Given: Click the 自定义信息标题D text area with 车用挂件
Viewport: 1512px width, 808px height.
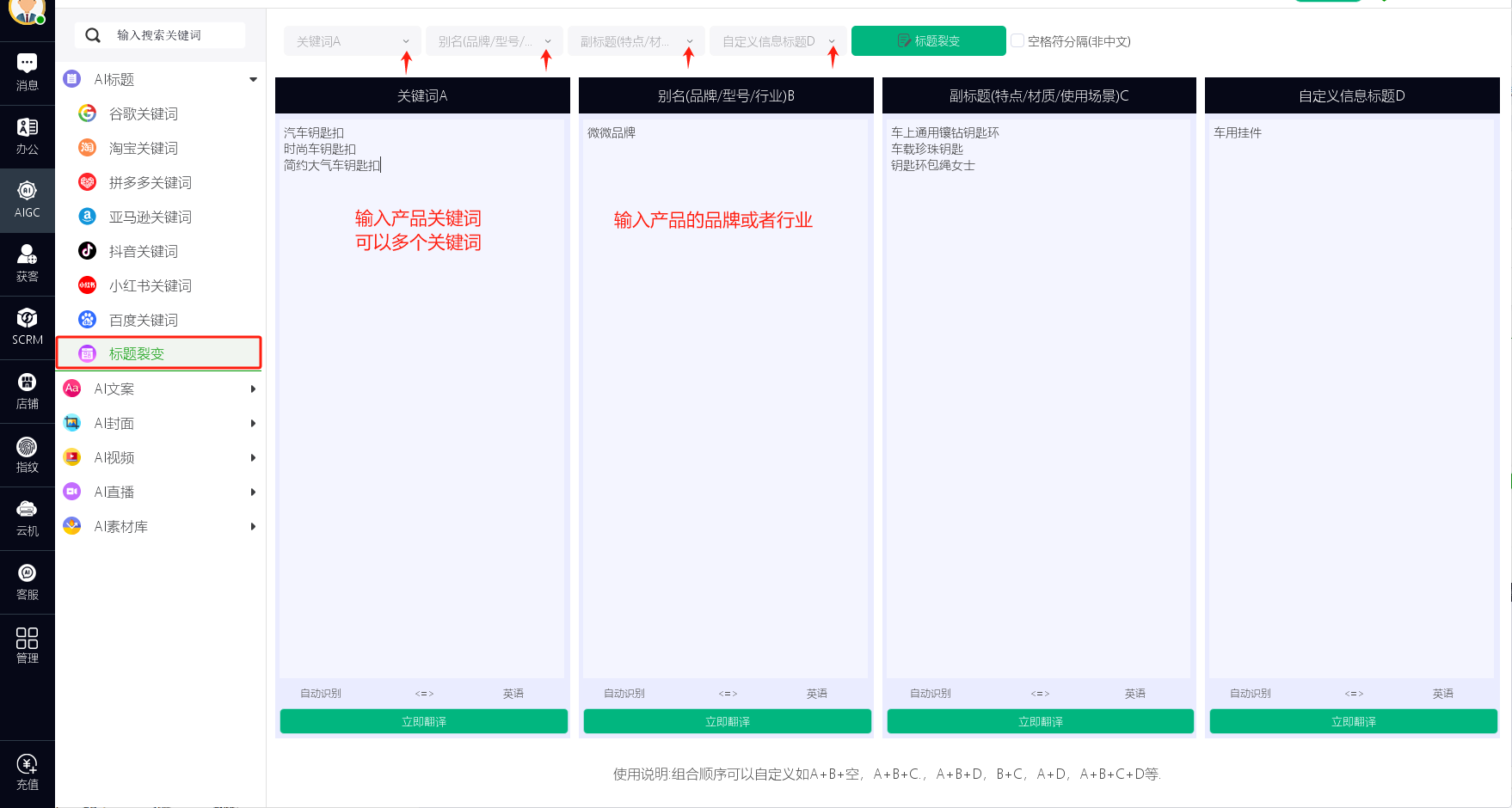Looking at the screenshot, I should coord(1351,398).
